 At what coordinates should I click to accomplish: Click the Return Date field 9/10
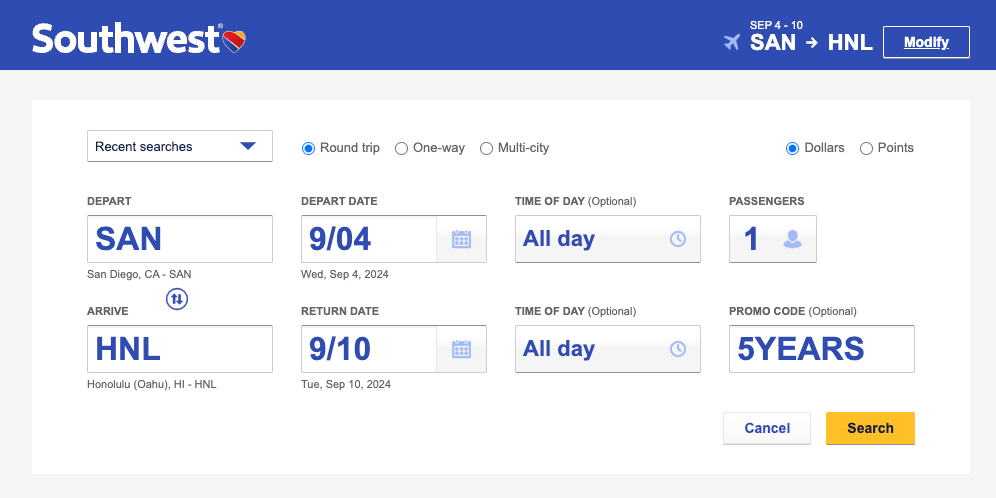click(x=368, y=349)
